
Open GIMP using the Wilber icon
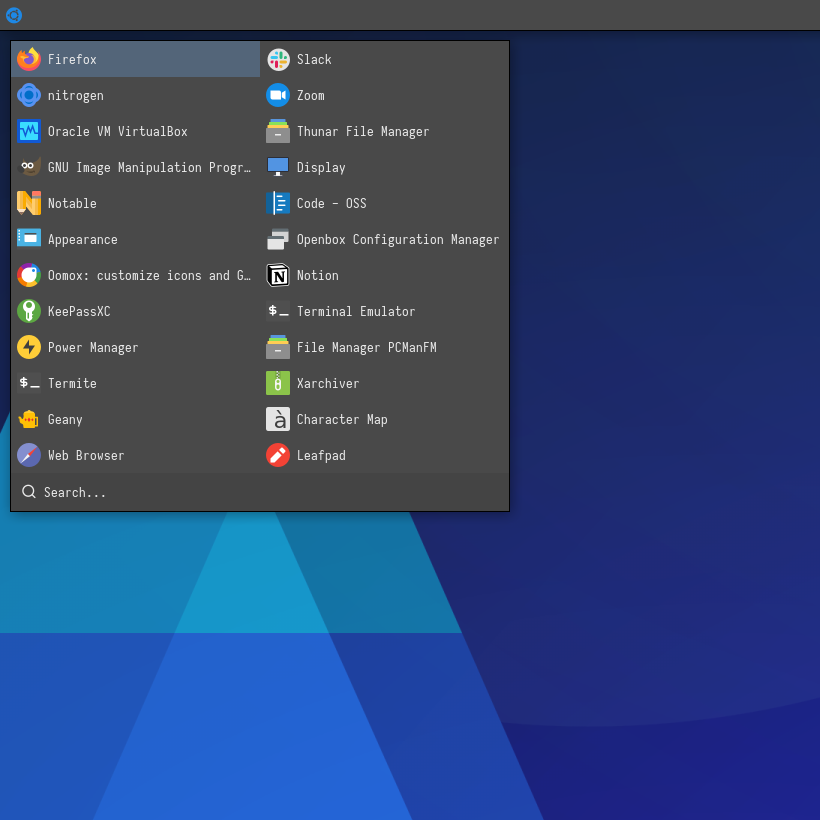point(28,167)
